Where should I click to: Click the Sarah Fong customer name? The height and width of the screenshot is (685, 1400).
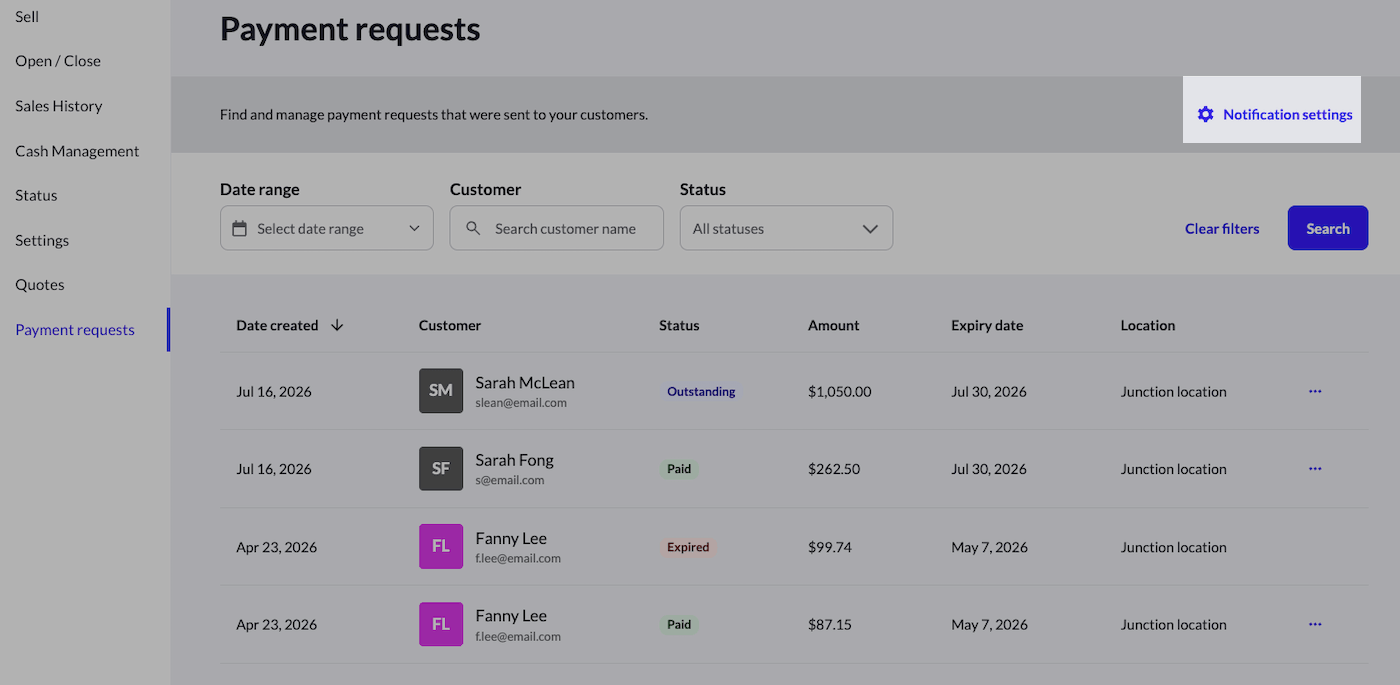click(x=514, y=460)
